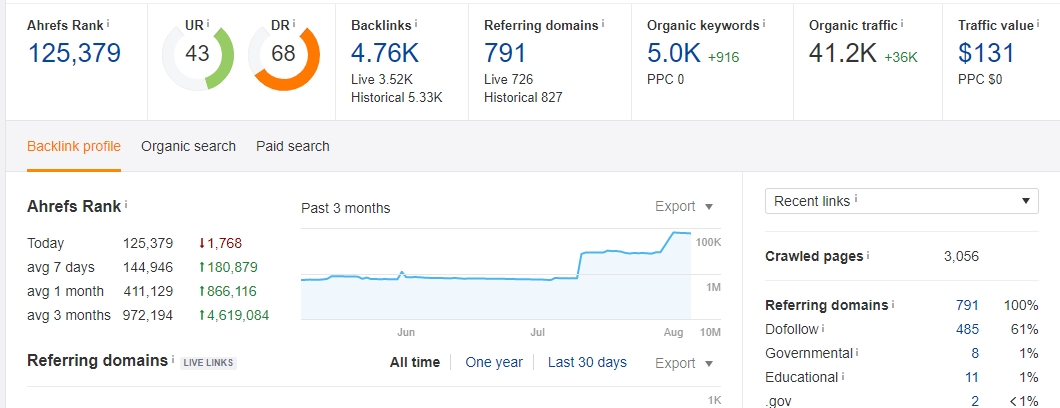The width and height of the screenshot is (1060, 408).
Task: Select the All time range filter
Action: click(x=414, y=362)
